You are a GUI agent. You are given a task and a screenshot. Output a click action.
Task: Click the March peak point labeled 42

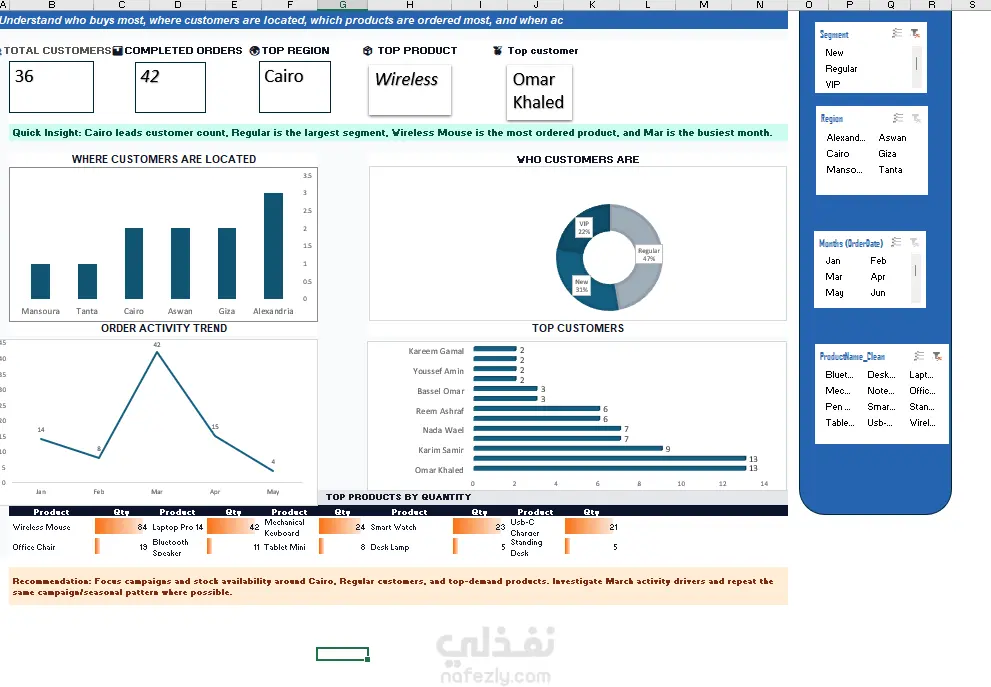click(x=157, y=353)
